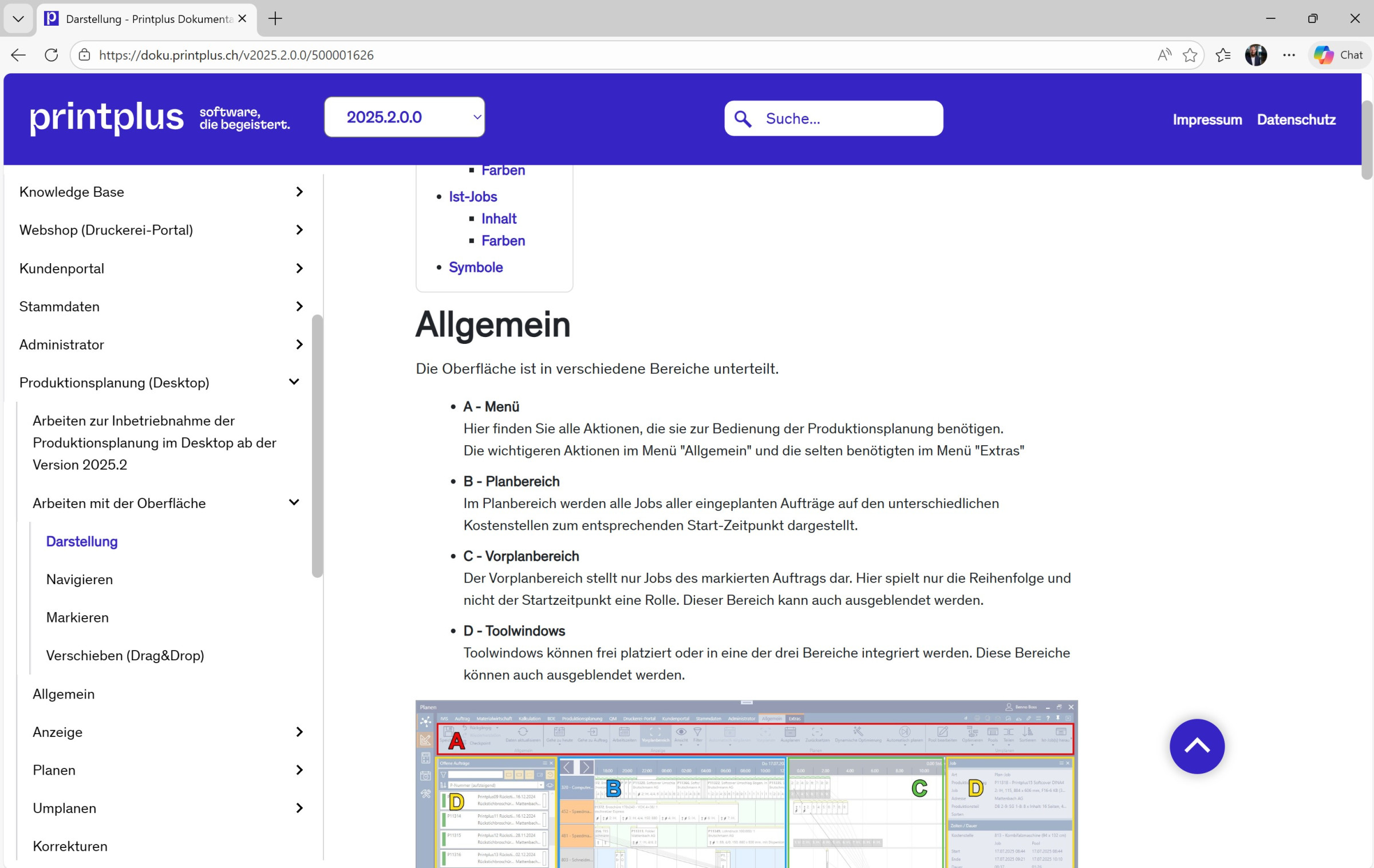Refresh the page with reload icon
This screenshot has width=1374, height=868.
(52, 55)
